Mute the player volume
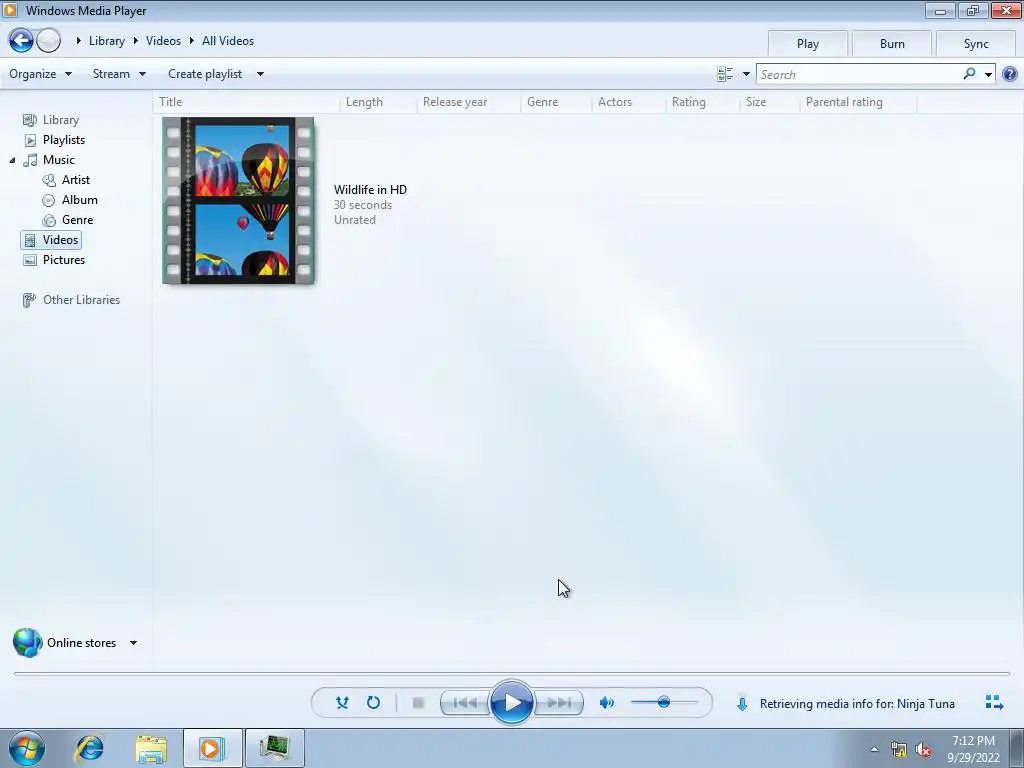 pyautogui.click(x=607, y=703)
